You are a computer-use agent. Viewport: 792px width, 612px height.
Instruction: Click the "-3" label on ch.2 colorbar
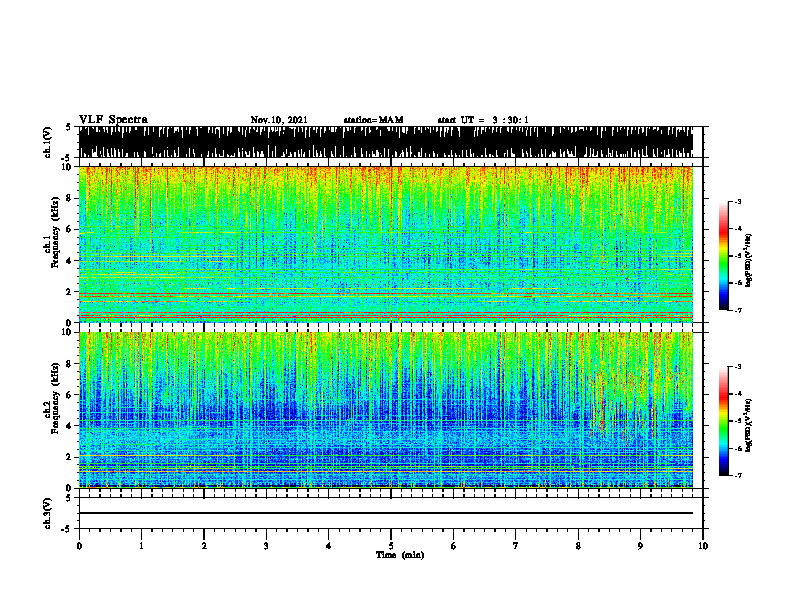[738, 367]
